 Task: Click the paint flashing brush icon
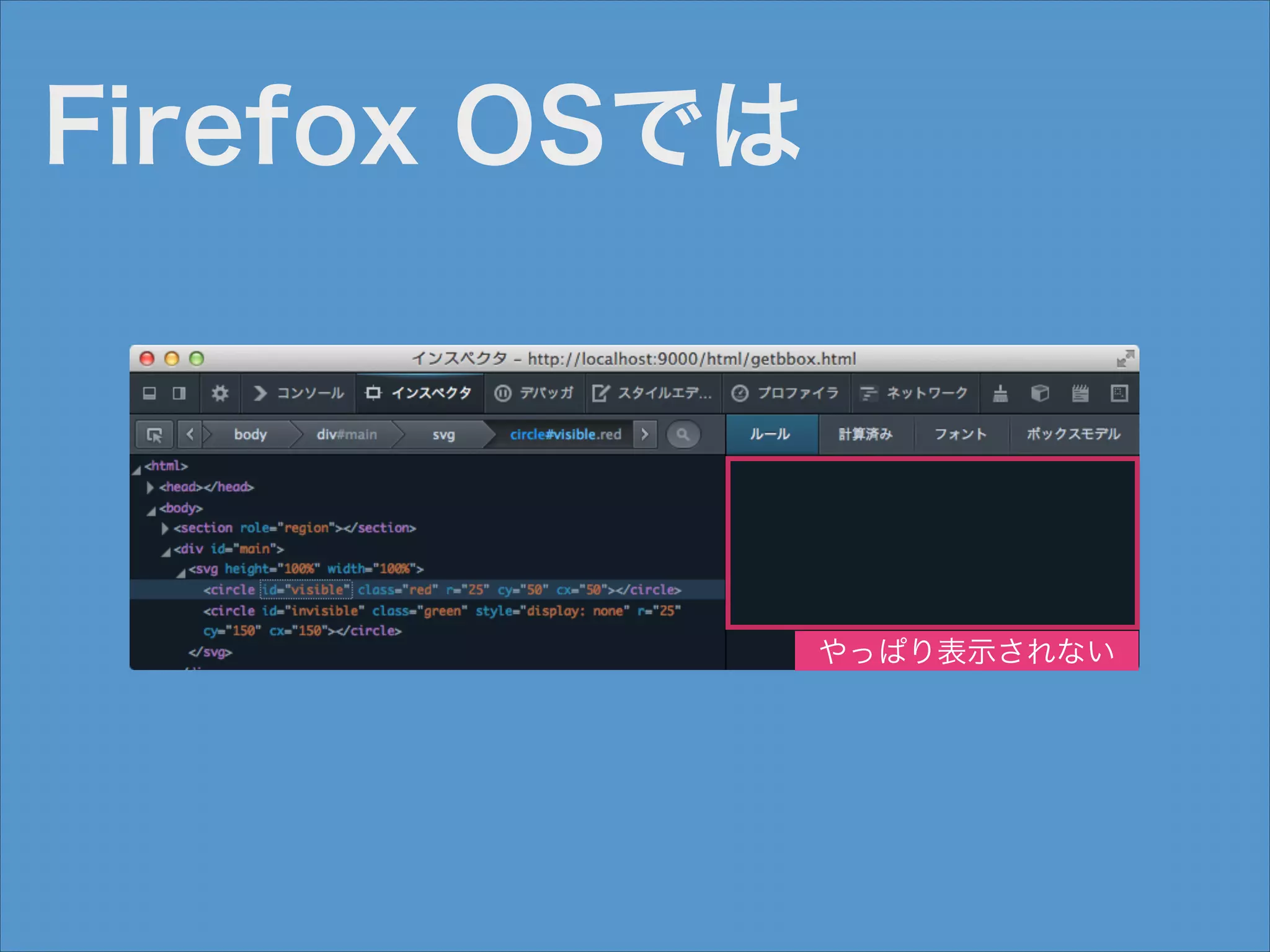1000,394
